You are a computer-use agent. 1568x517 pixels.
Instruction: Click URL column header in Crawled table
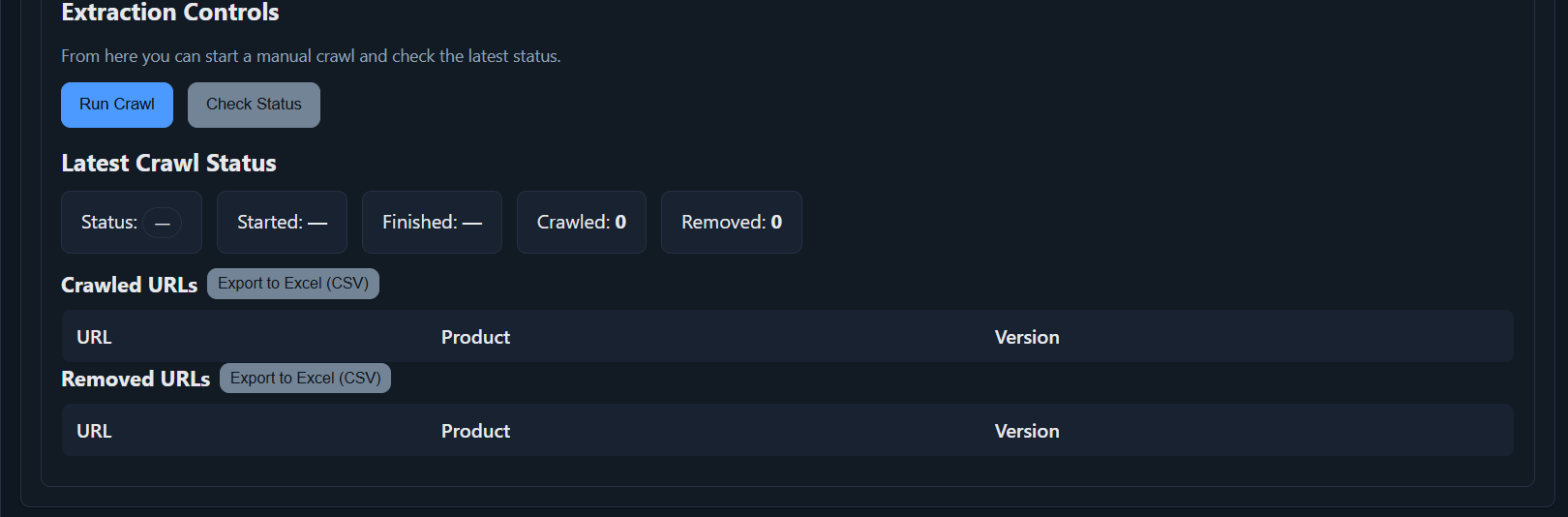coord(94,337)
